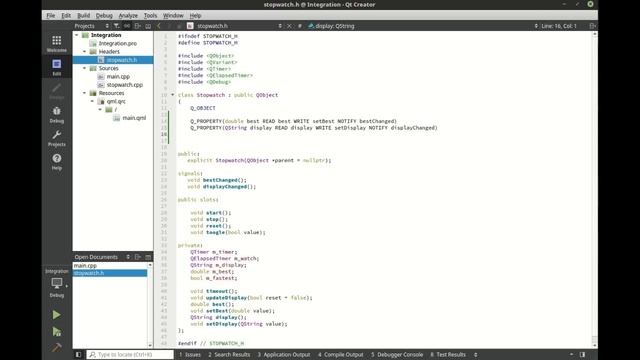Close the Projects sidebar panel
Screen dimensions: 640x360
pos(148,26)
